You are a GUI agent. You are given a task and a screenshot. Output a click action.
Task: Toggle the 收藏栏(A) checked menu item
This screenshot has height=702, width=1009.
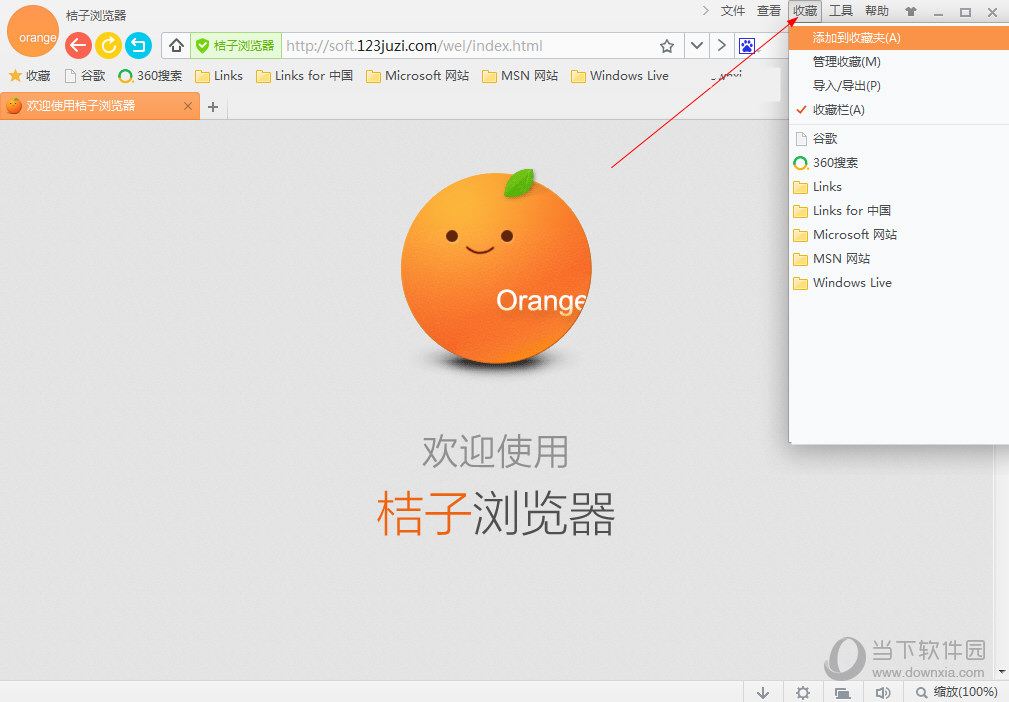pyautogui.click(x=838, y=110)
